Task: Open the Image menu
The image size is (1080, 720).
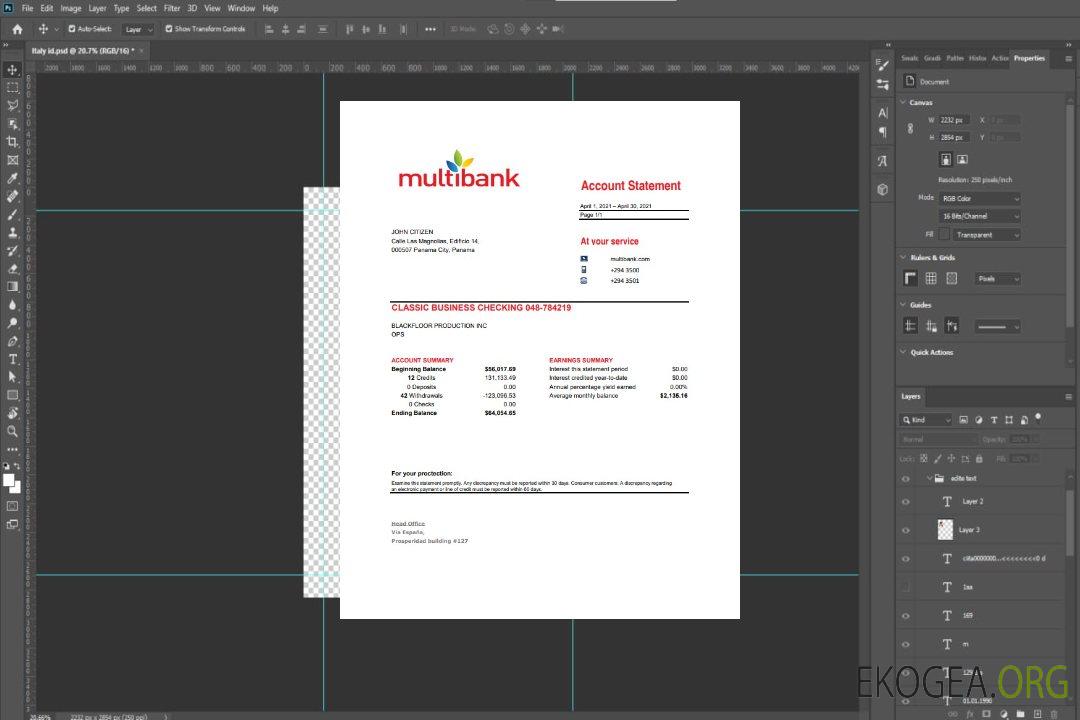Action: 71,8
